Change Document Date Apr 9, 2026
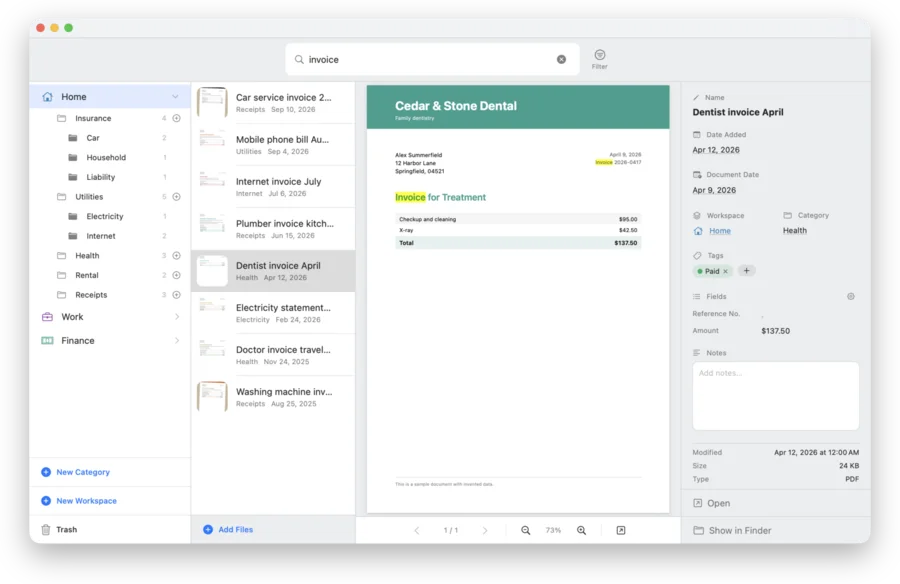 (714, 190)
